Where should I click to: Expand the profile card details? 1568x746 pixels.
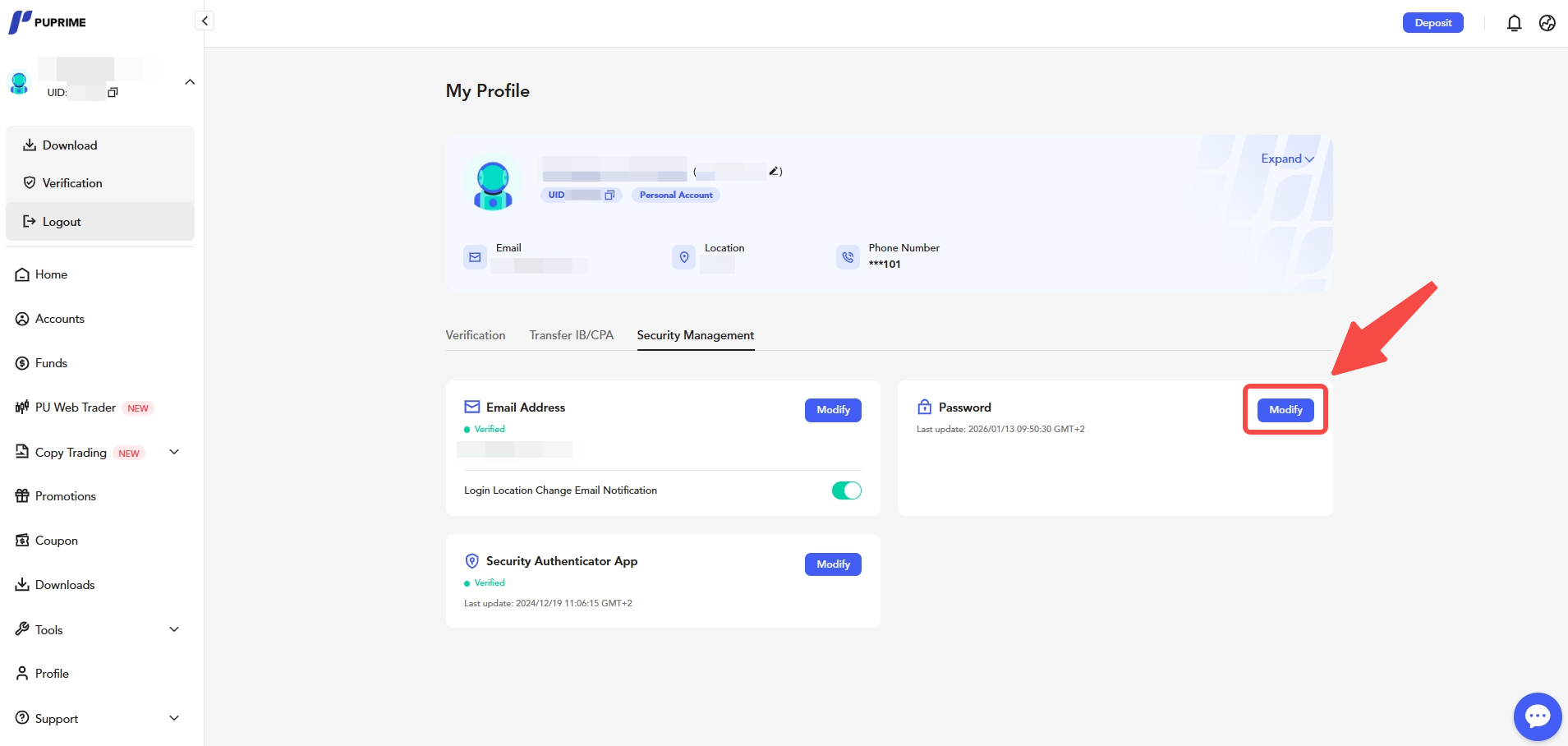pyautogui.click(x=1287, y=159)
